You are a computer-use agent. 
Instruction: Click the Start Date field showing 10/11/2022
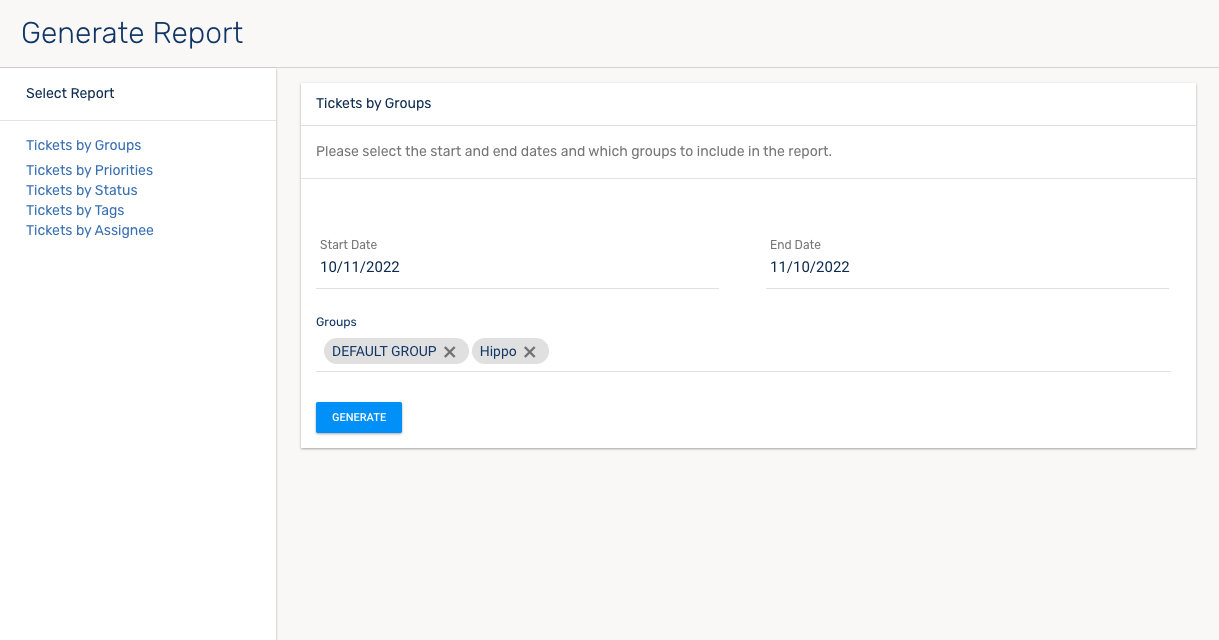(518, 267)
